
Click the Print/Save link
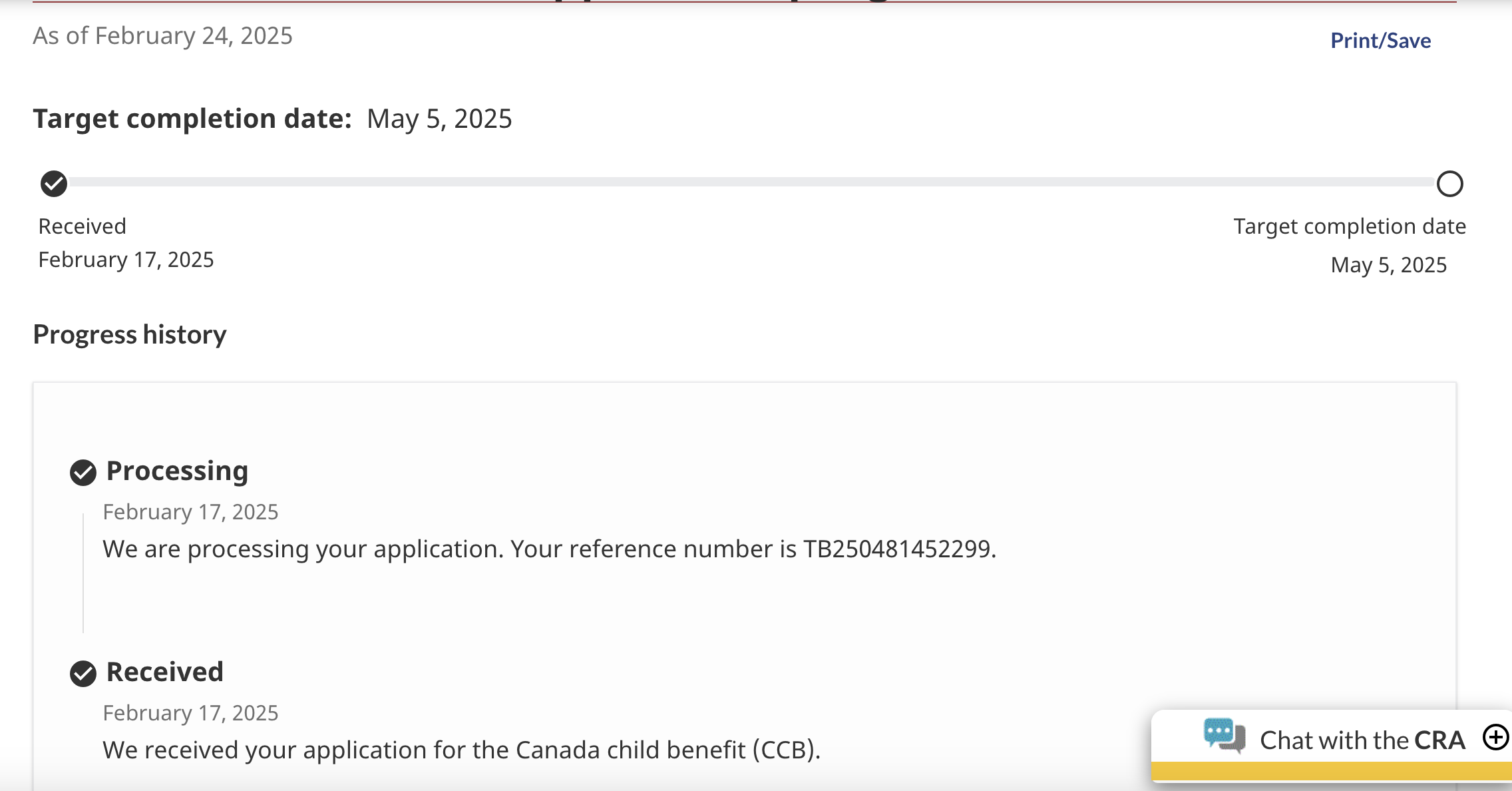(1380, 41)
